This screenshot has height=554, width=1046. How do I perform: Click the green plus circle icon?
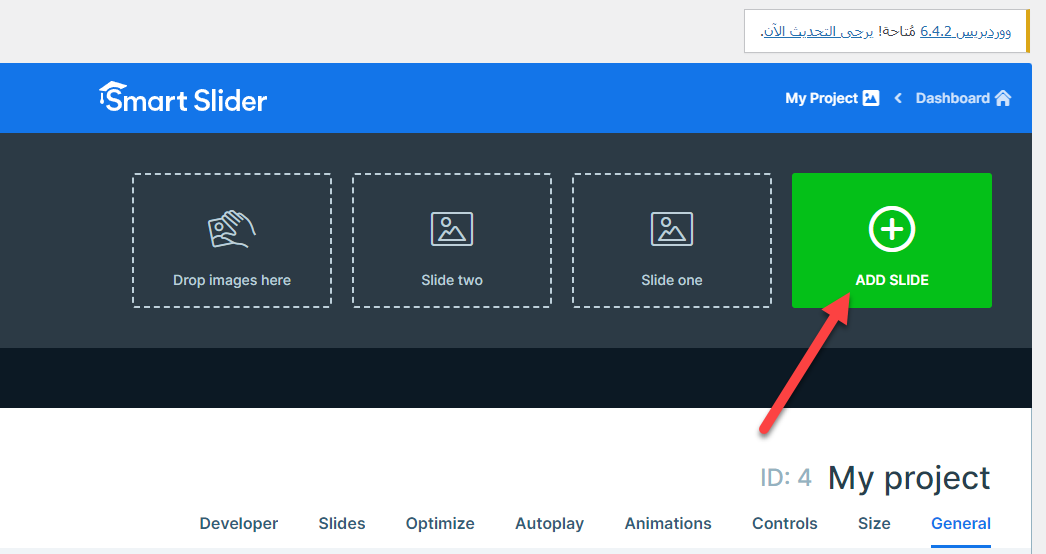point(891,230)
